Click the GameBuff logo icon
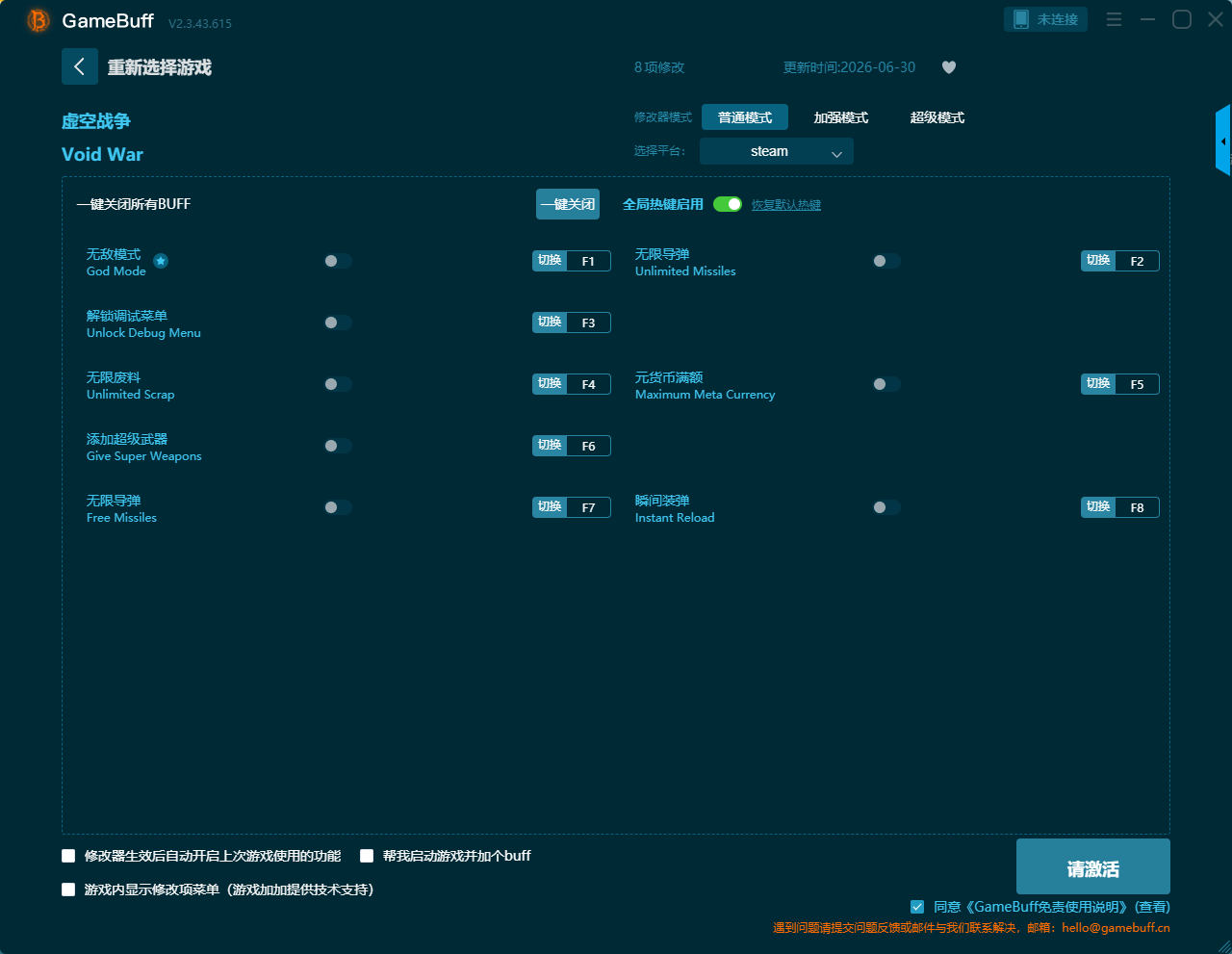Viewport: 1232px width, 954px height. click(38, 20)
